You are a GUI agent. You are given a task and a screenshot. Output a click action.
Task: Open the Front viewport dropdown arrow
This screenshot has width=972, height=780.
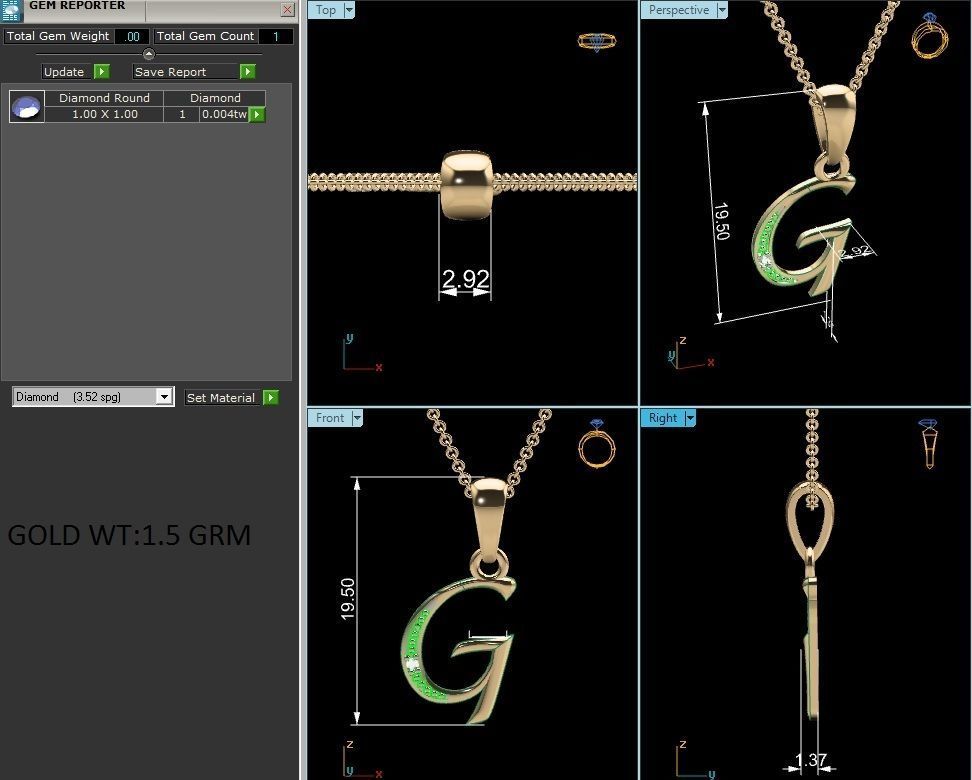[x=357, y=418]
